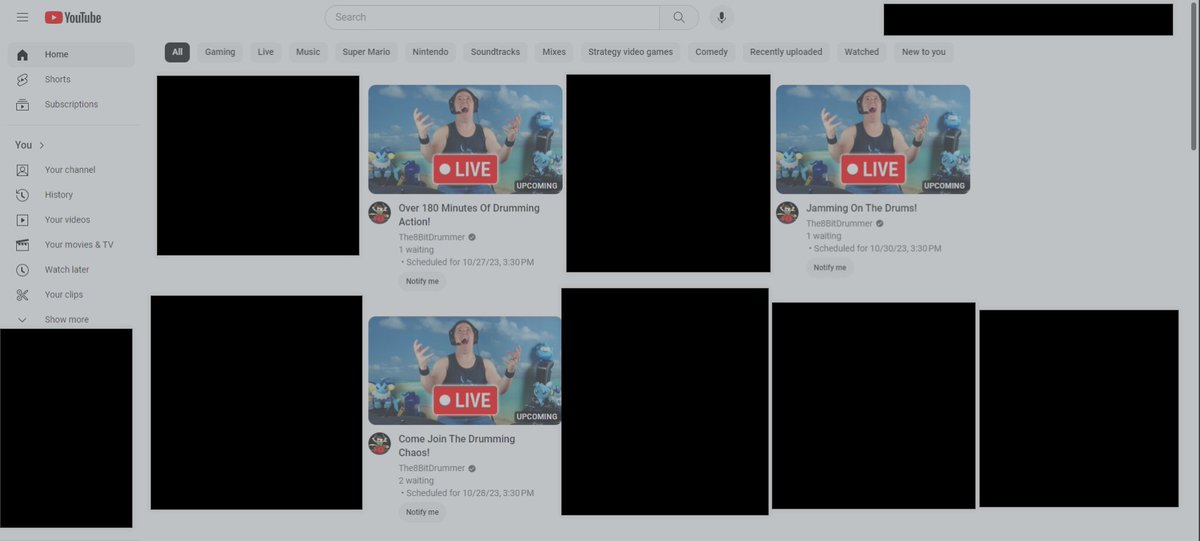Image resolution: width=1200 pixels, height=541 pixels.
Task: Select the Strategy video games chip
Action: pyautogui.click(x=630, y=52)
